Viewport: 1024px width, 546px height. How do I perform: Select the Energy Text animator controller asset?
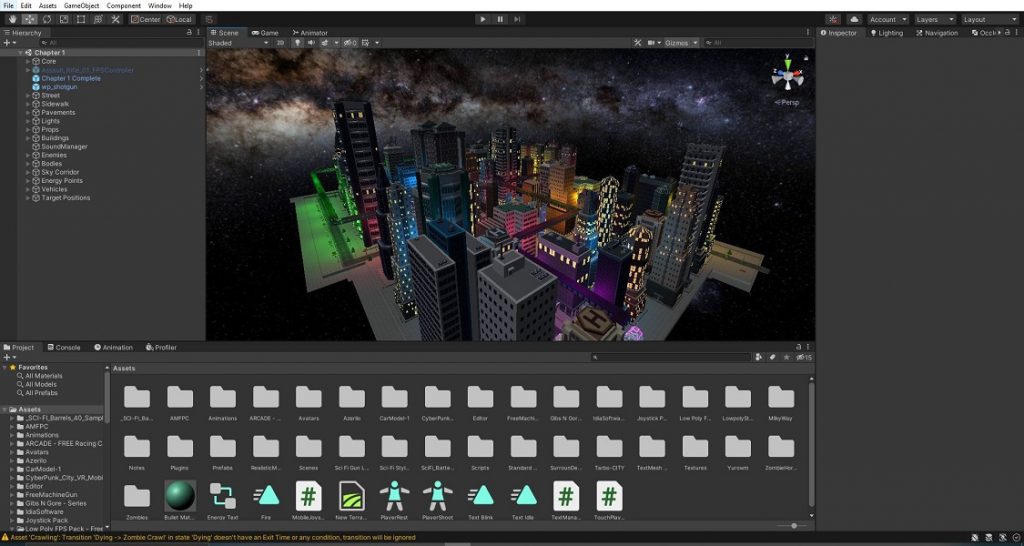coord(223,501)
